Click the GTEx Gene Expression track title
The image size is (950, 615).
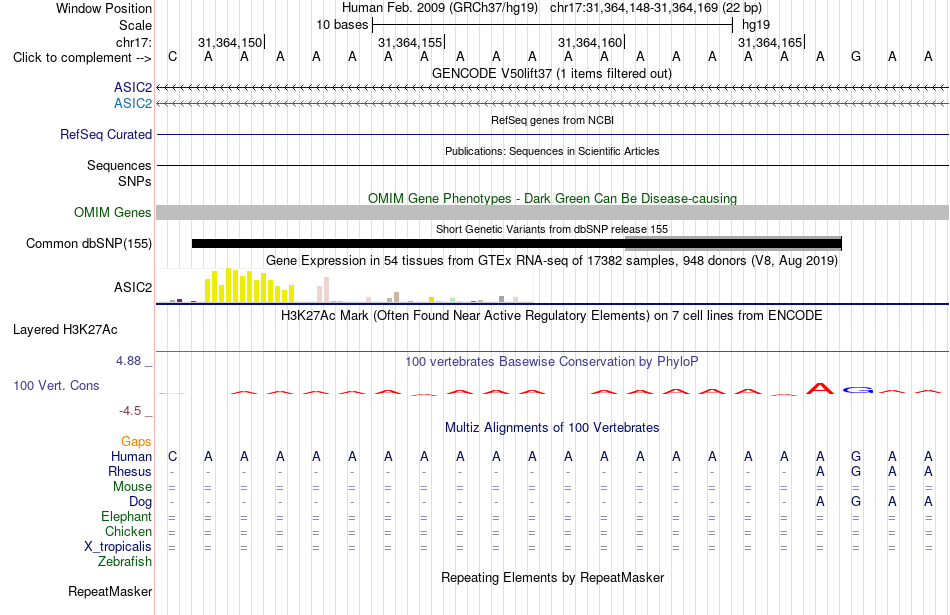(x=551, y=261)
